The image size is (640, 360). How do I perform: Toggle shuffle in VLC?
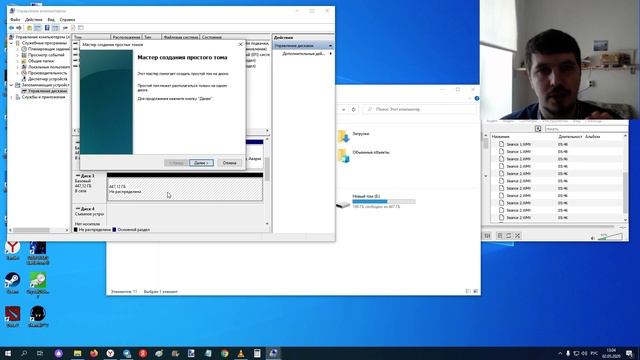(x=518, y=236)
